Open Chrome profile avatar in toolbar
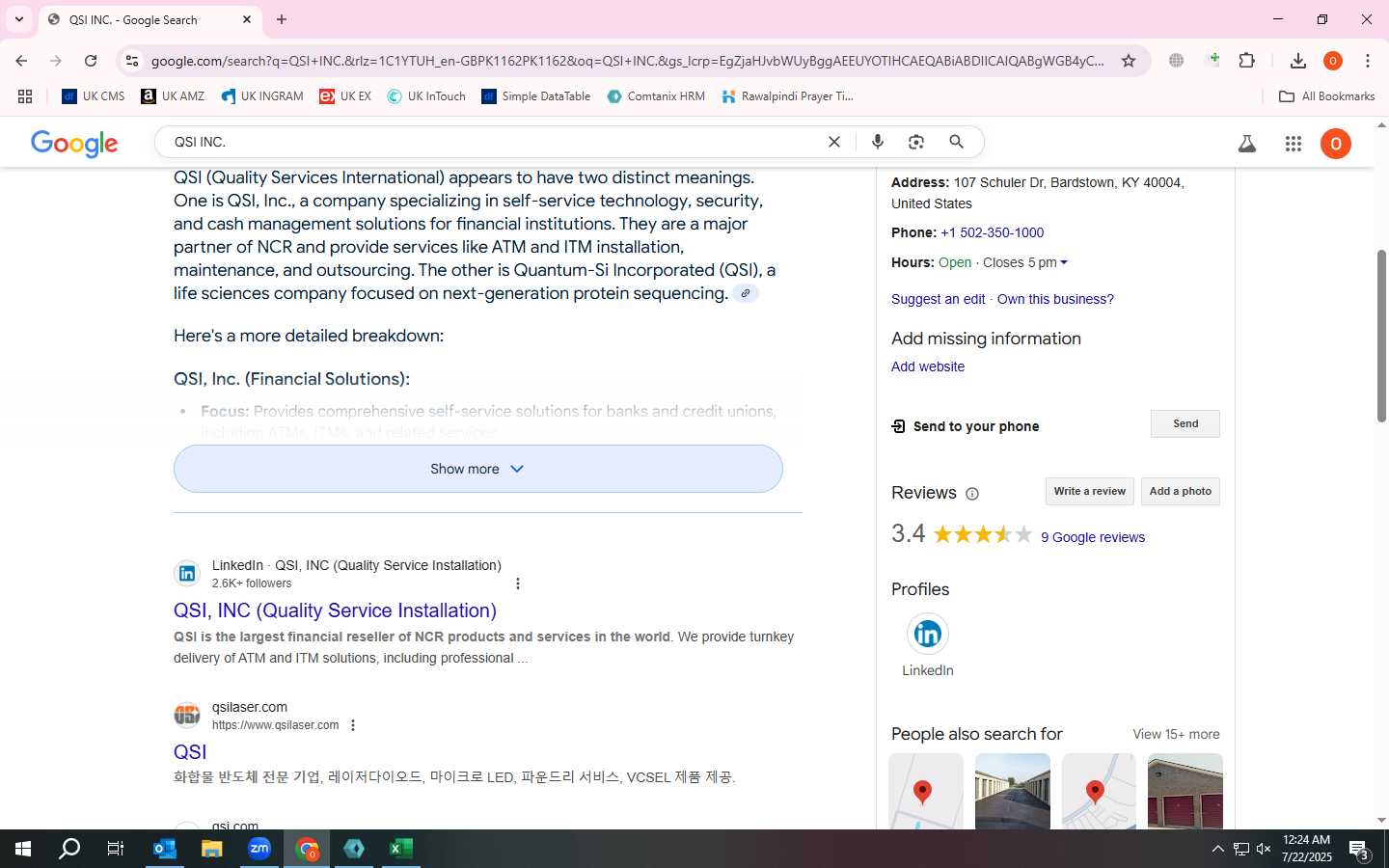Viewport: 1389px width, 868px height. (1333, 61)
